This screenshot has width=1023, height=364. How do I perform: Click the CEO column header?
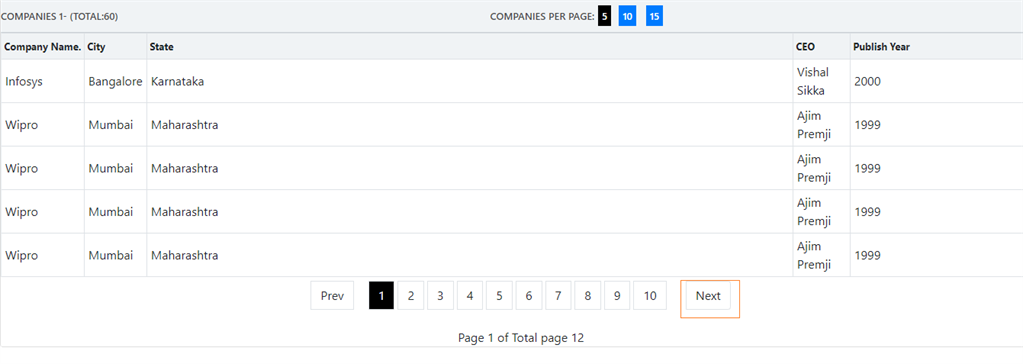pyautogui.click(x=821, y=47)
